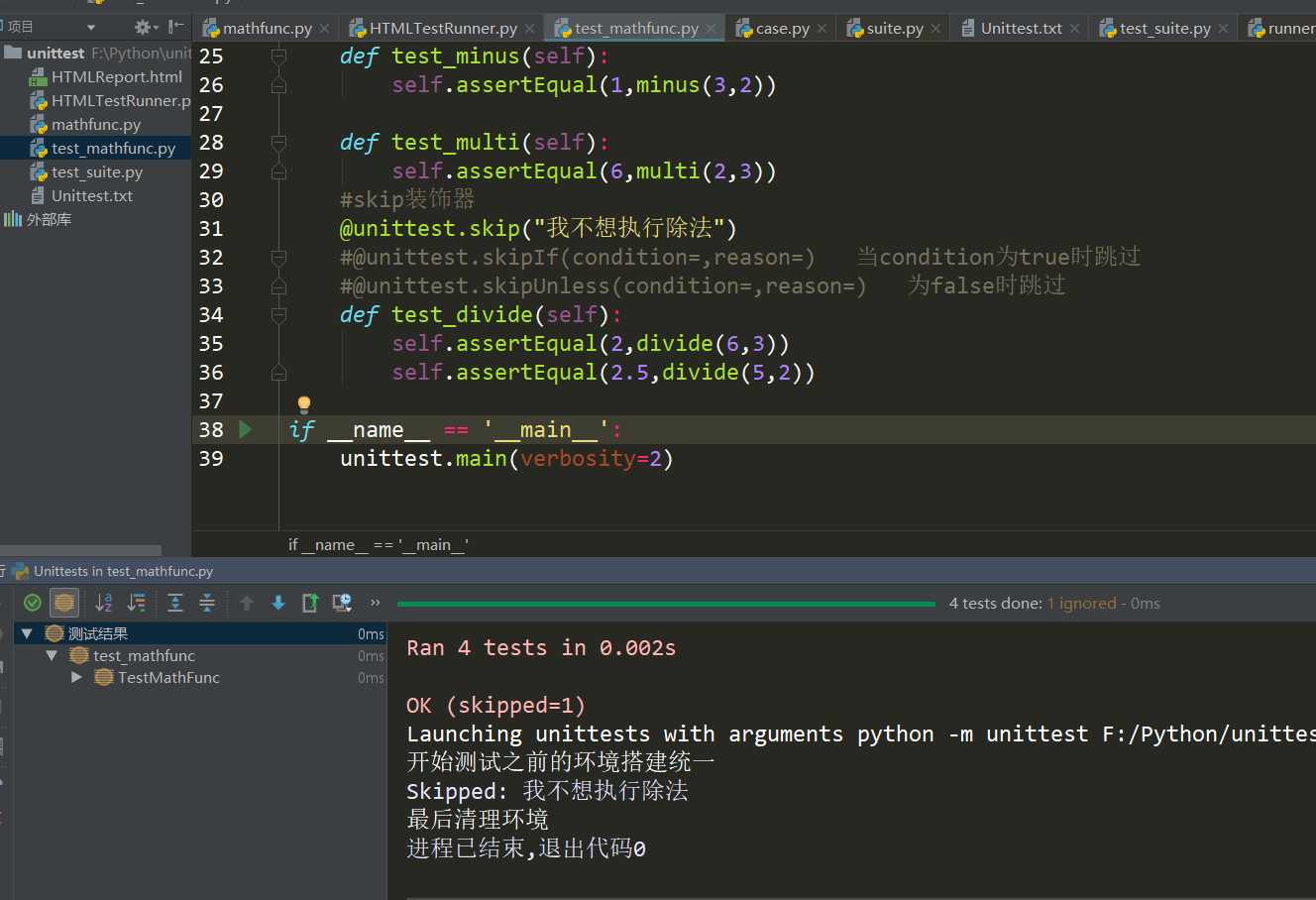Close the Unittest.txt tab

tap(1075, 29)
